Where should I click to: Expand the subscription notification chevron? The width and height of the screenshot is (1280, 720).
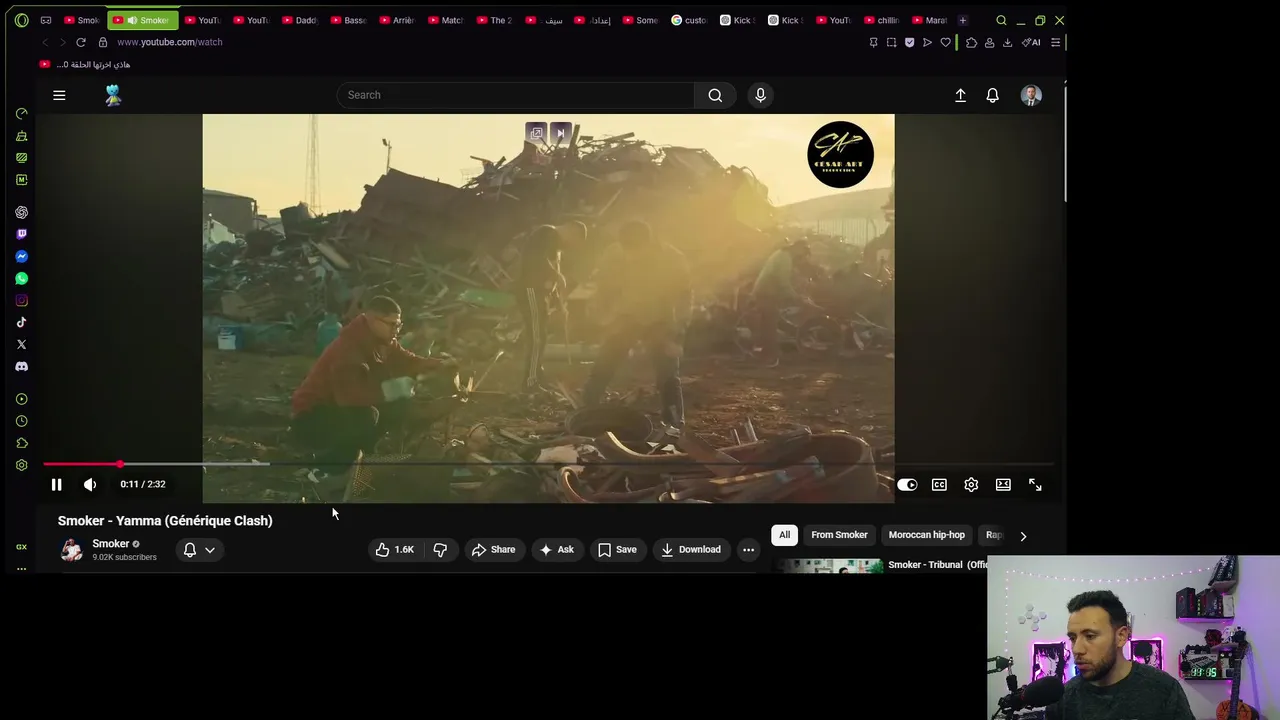210,549
